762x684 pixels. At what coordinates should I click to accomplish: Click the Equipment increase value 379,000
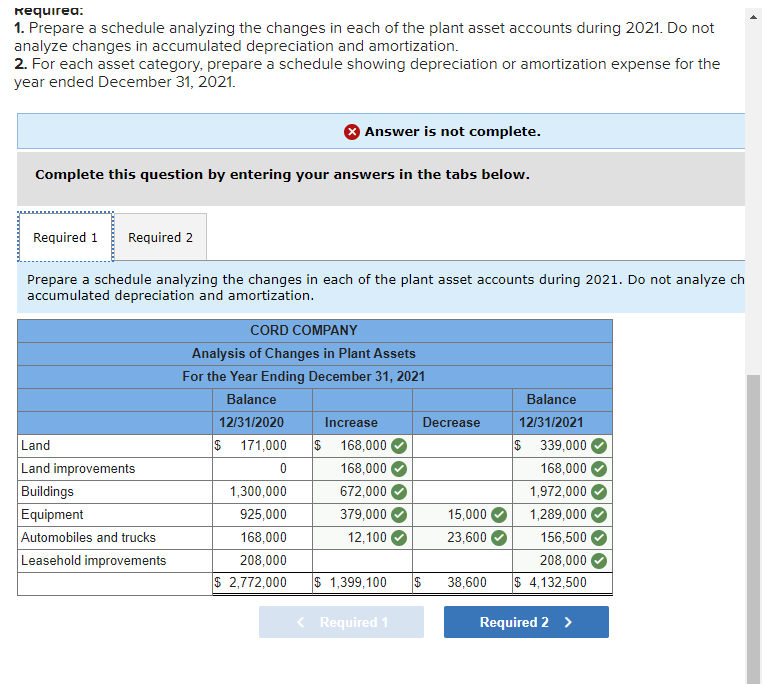(363, 515)
